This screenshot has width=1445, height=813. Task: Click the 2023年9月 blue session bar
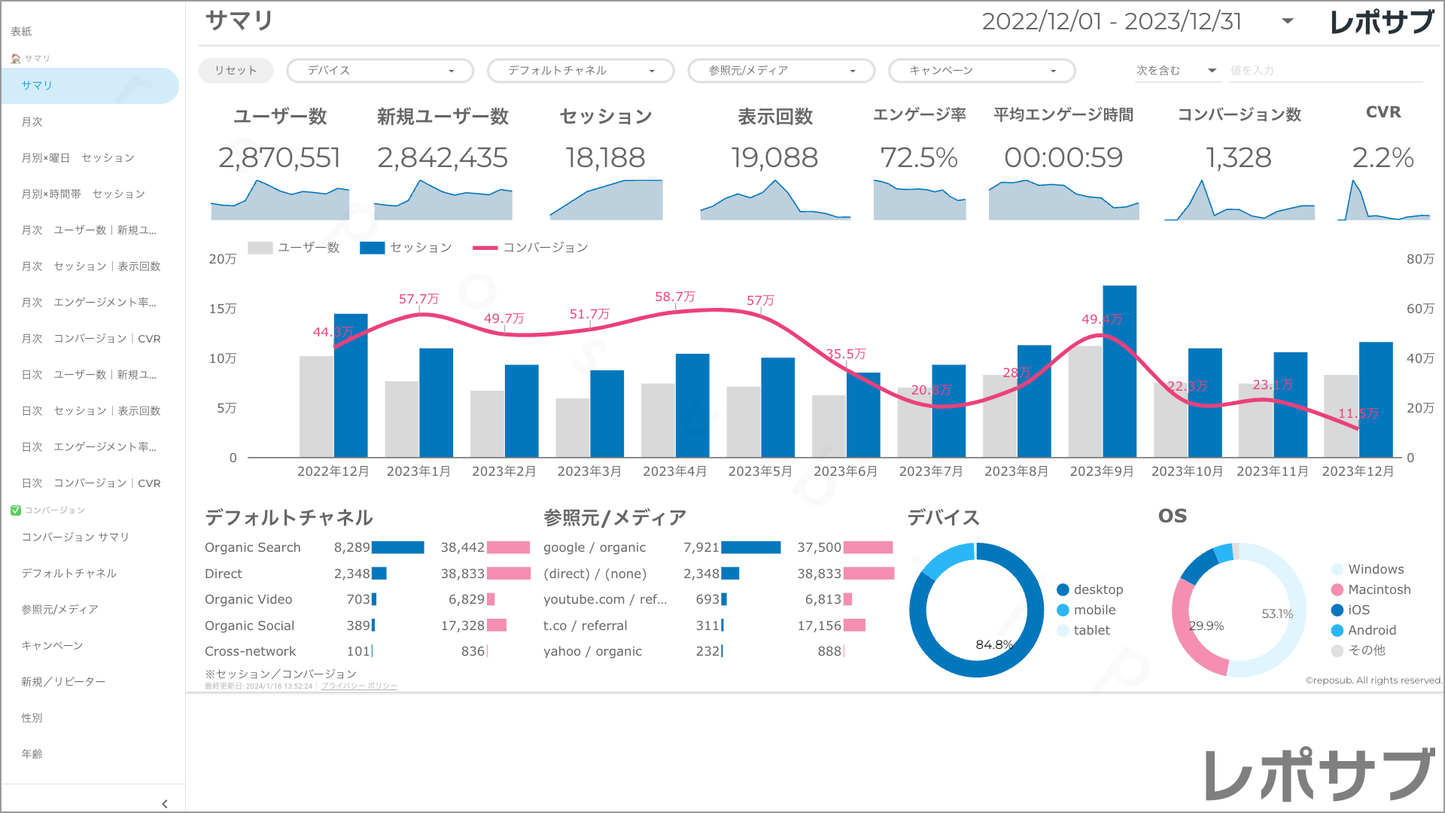point(1119,371)
